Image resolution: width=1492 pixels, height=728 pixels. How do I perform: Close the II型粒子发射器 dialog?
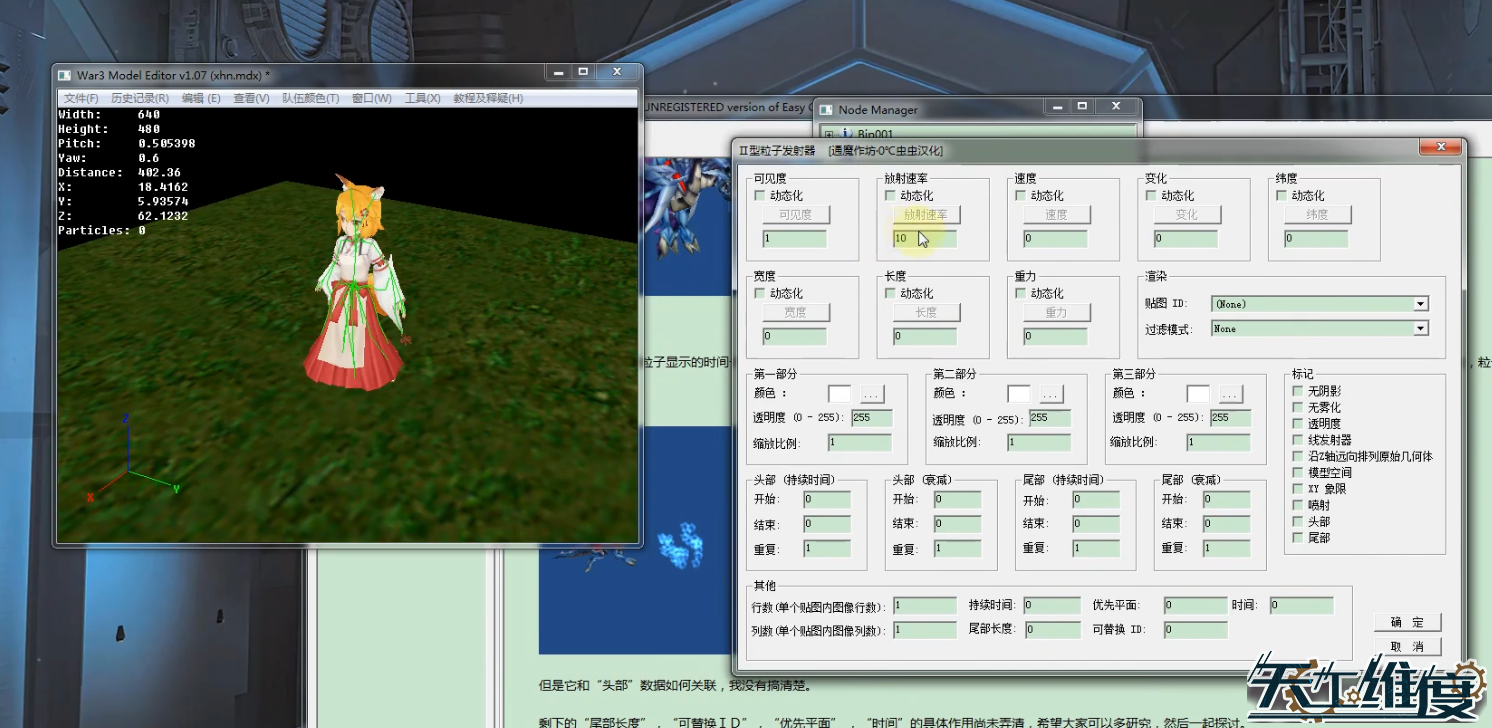click(1440, 148)
